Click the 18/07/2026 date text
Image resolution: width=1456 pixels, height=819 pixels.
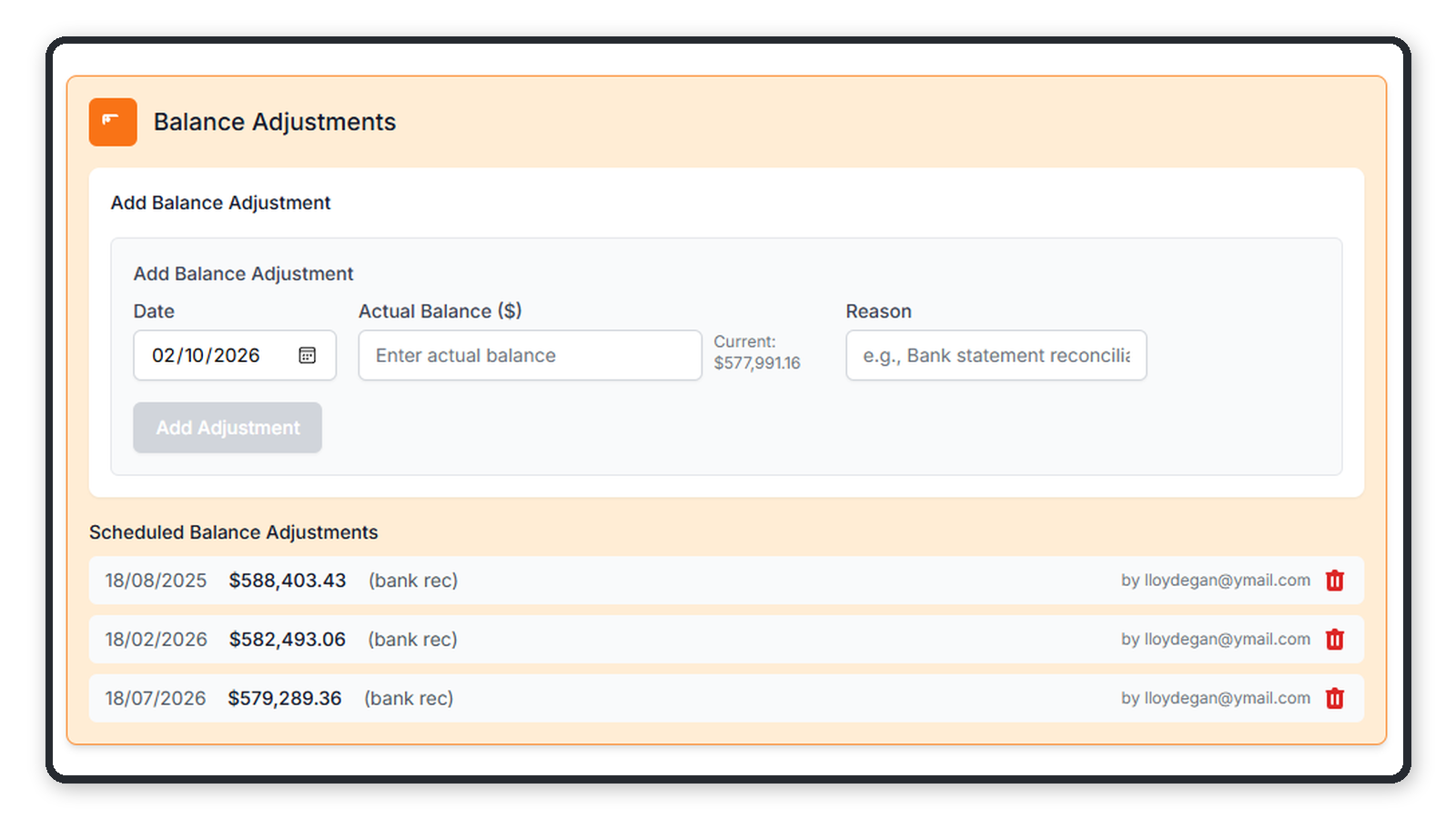[x=156, y=699]
